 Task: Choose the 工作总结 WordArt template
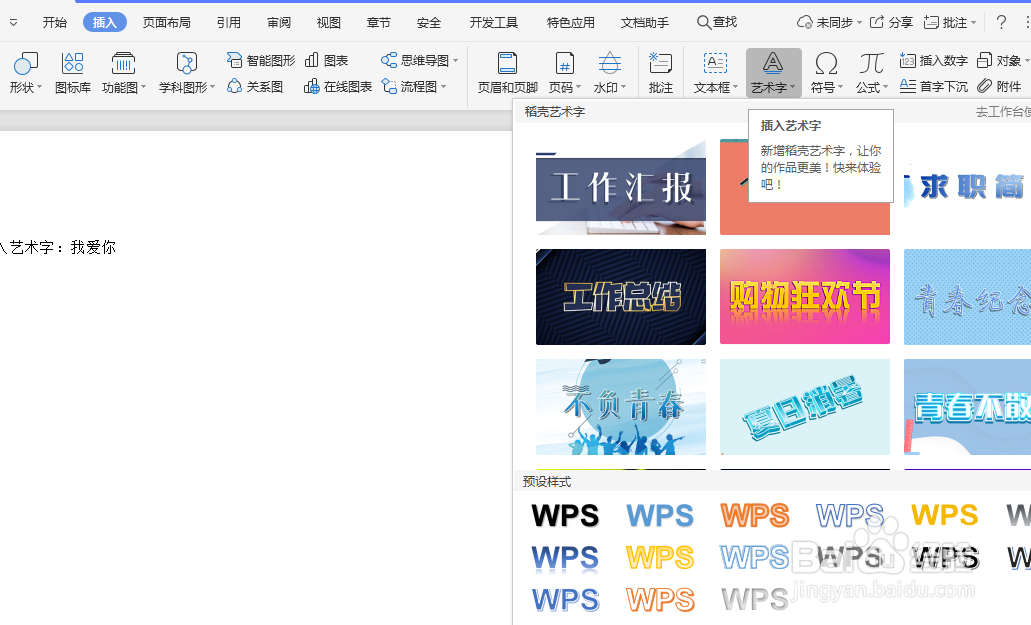point(621,296)
